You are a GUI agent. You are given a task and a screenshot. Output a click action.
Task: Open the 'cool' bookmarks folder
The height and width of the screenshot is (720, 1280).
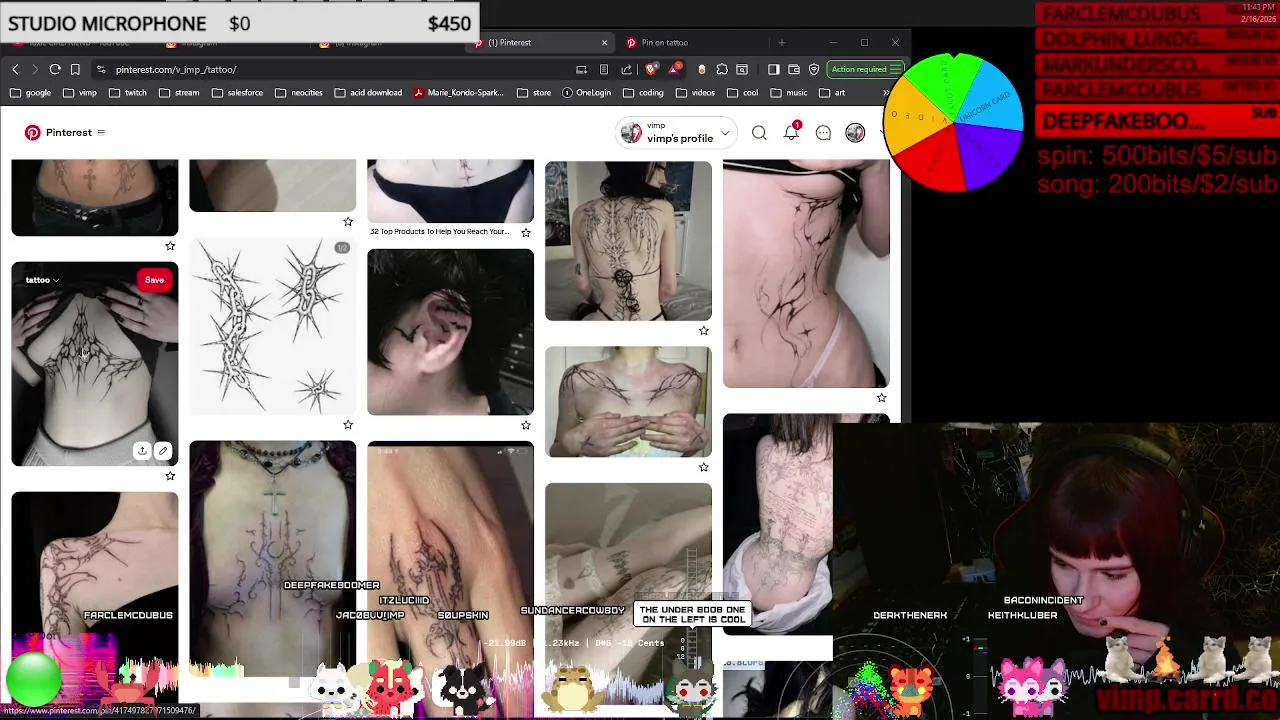742,92
